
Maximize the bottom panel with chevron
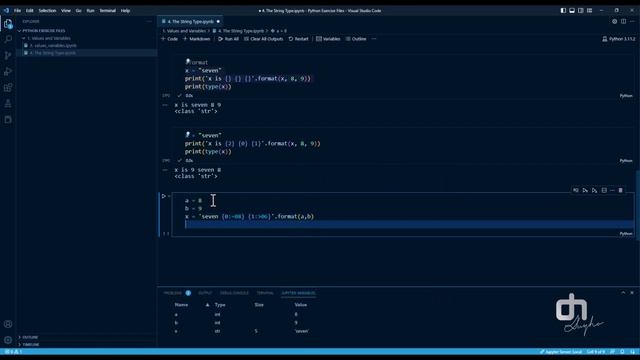point(623,293)
